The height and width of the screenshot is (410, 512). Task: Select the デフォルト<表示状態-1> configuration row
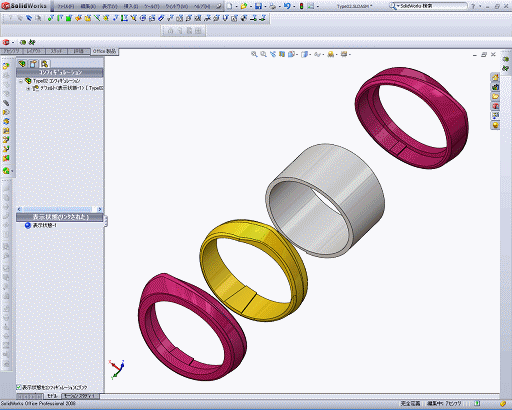click(68, 88)
